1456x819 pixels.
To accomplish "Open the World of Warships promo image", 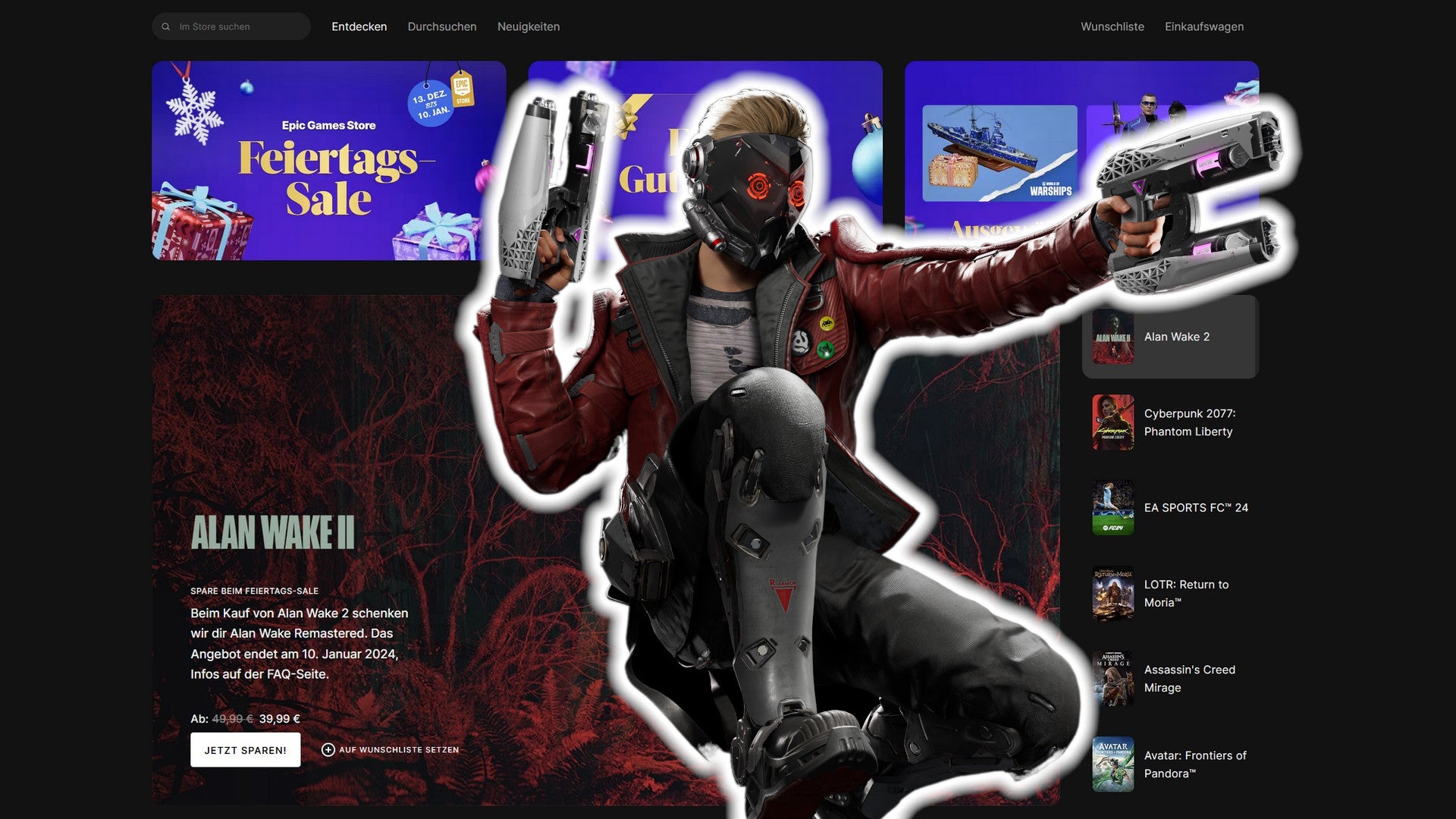I will pos(999,153).
